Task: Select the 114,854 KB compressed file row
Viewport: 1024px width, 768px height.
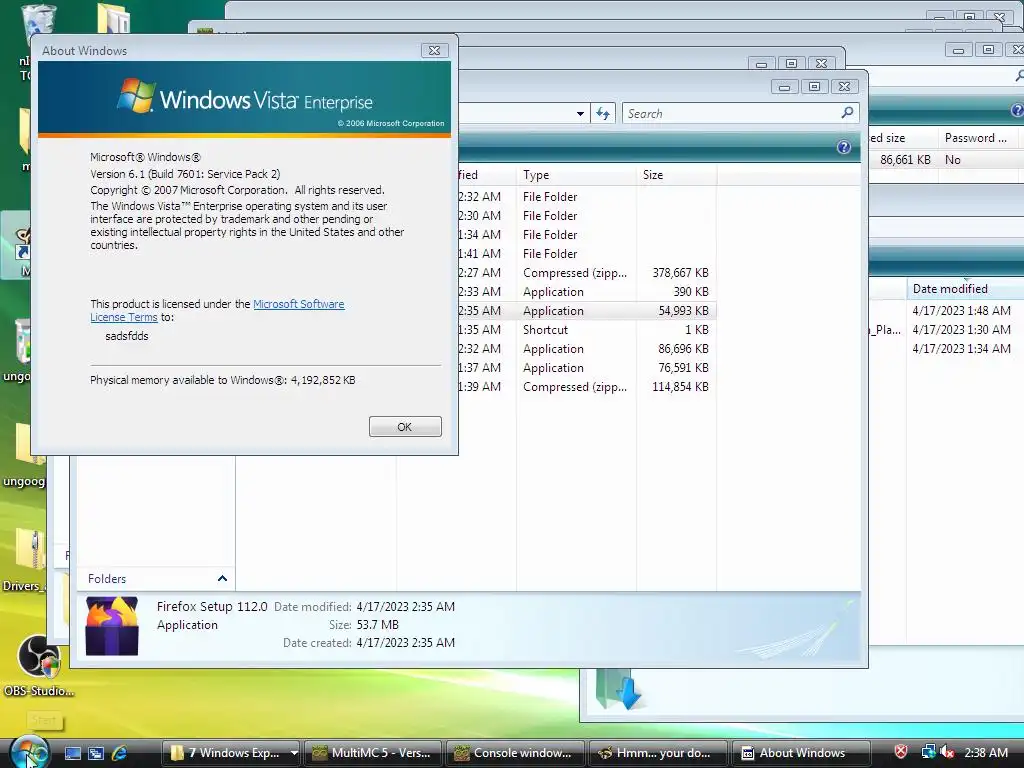Action: [x=587, y=387]
